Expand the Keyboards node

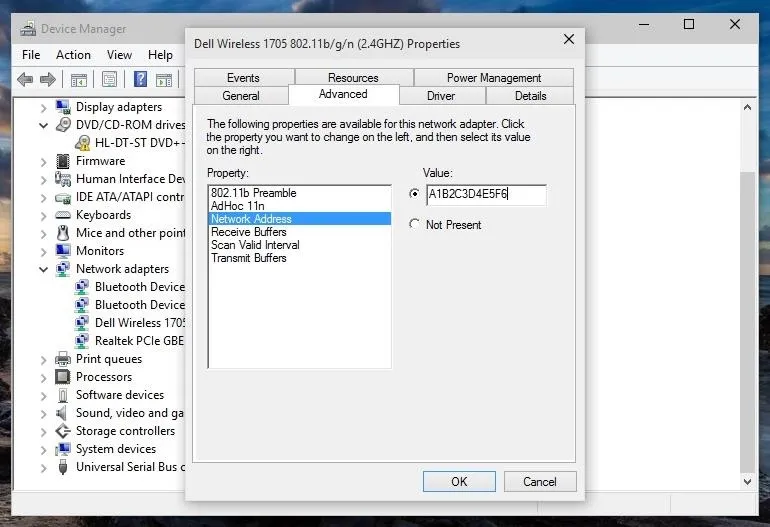pos(44,216)
